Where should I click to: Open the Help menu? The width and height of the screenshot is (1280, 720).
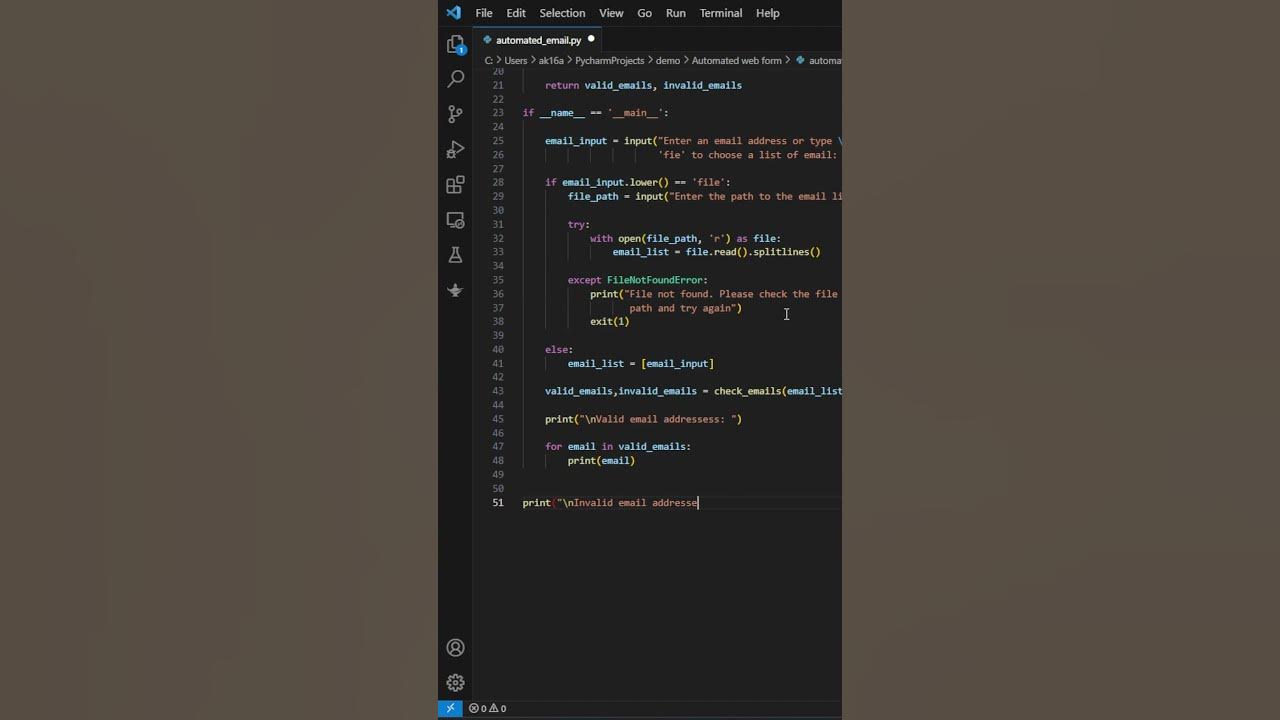(767, 13)
